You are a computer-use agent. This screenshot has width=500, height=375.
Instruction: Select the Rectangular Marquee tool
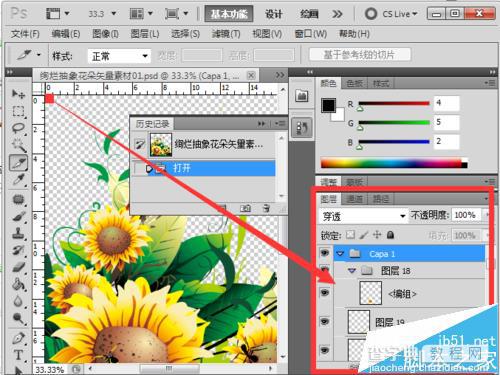coord(18,111)
